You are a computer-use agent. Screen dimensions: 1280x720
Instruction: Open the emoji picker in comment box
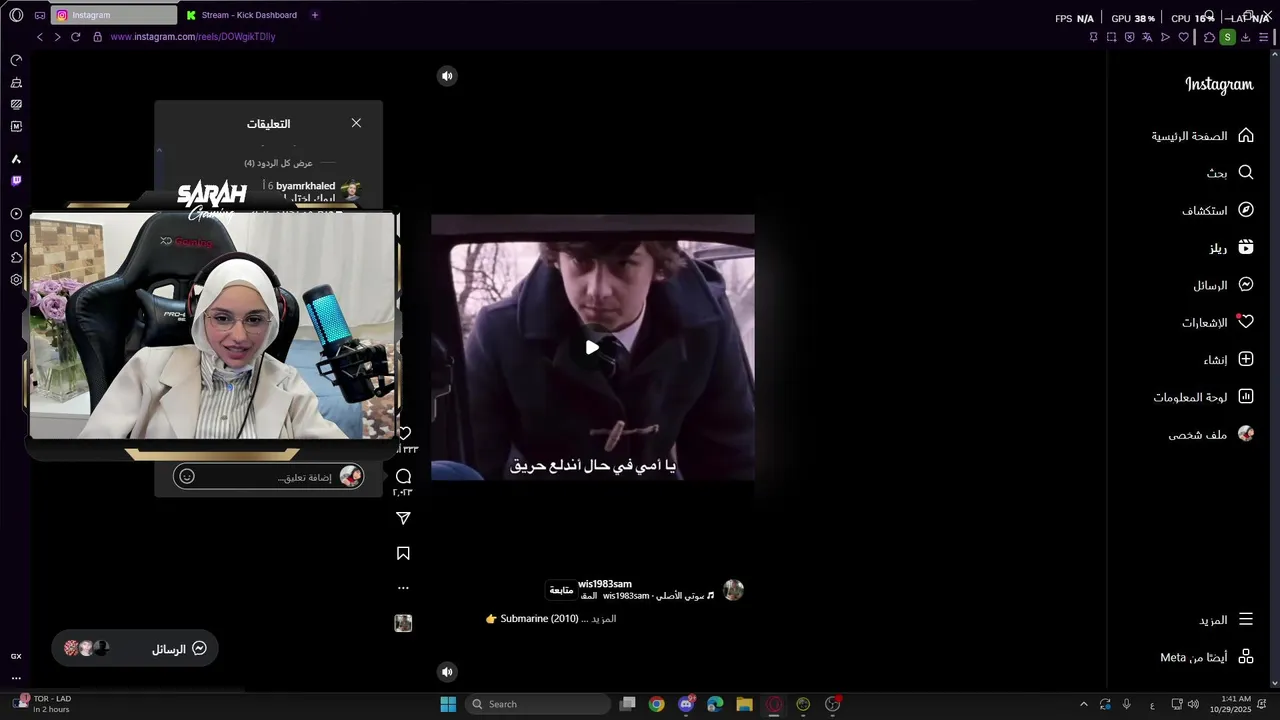[x=187, y=477]
